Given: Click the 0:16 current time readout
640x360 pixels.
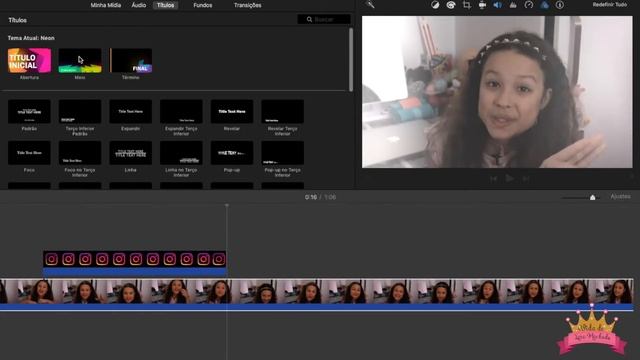Looking at the screenshot, I should (311, 197).
